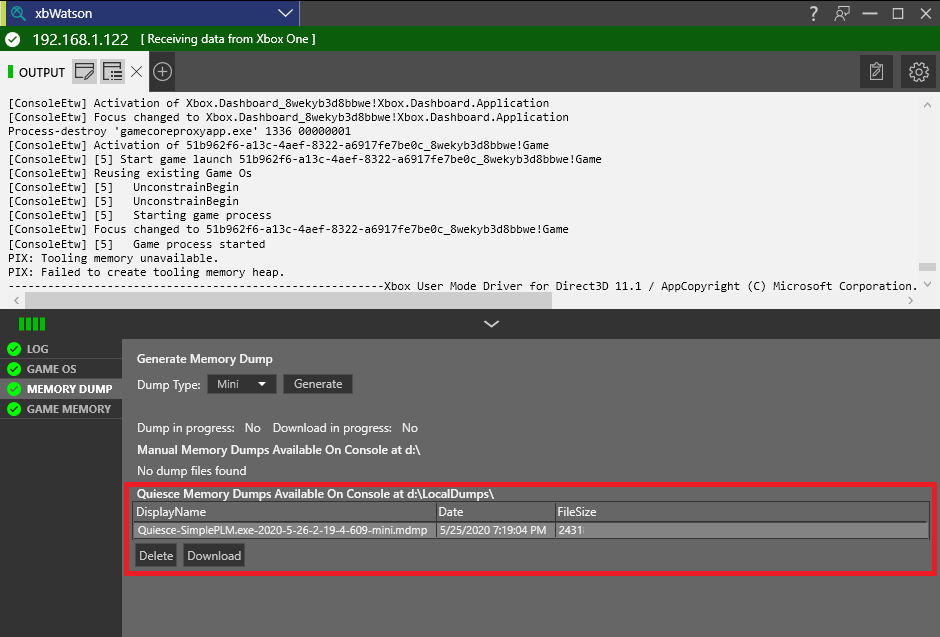Click the green signal bars indicator
This screenshot has width=940, height=637.
(32, 324)
